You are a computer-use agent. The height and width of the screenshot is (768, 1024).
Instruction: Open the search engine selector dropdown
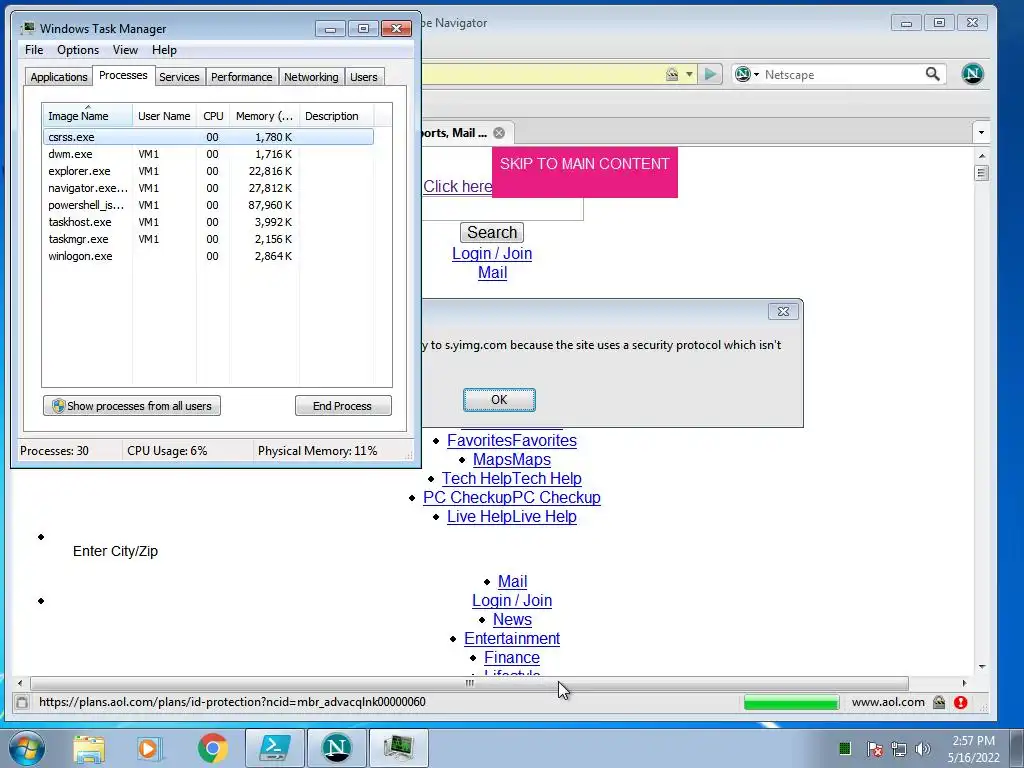click(746, 74)
